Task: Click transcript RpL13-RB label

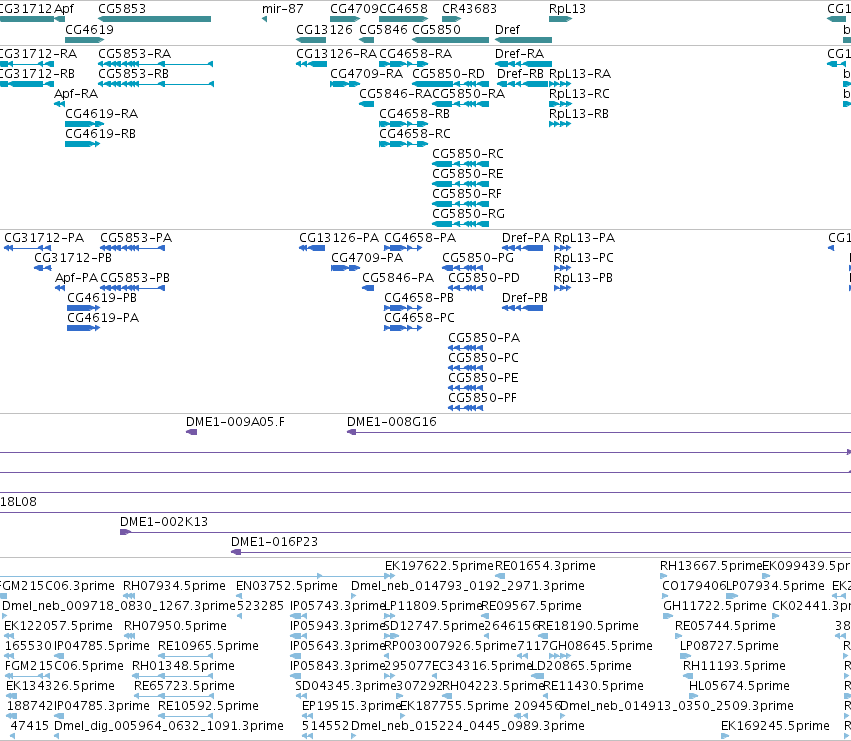Action: tap(579, 114)
